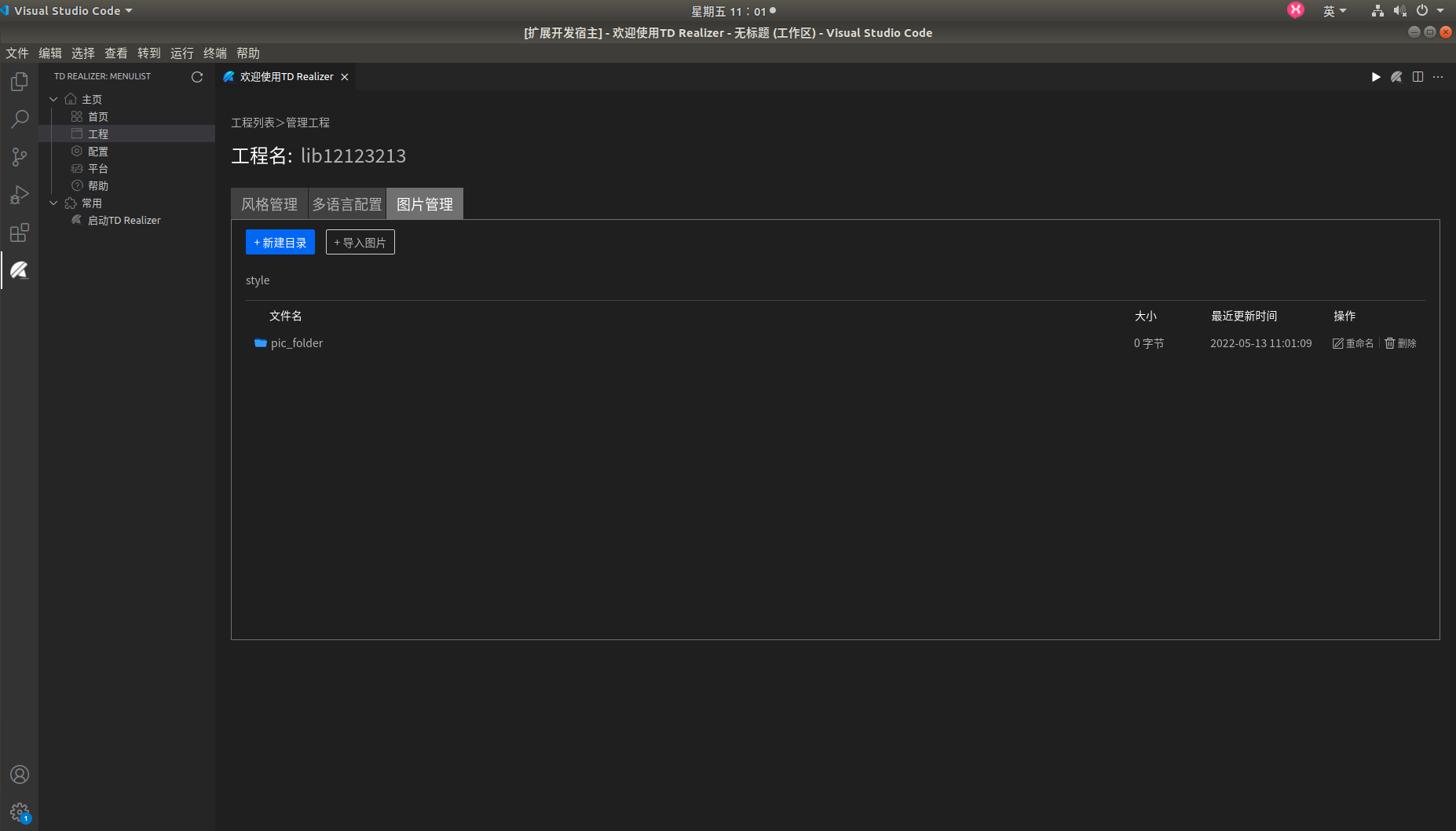Collapse the 常用 tree section
1456x831 pixels.
point(53,203)
